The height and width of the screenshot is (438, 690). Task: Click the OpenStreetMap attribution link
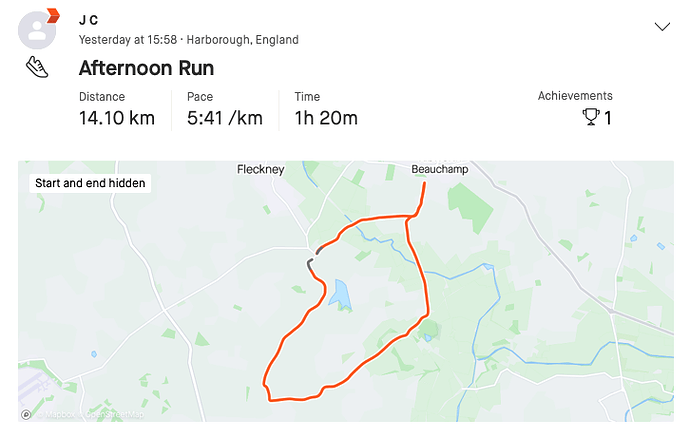point(114,414)
